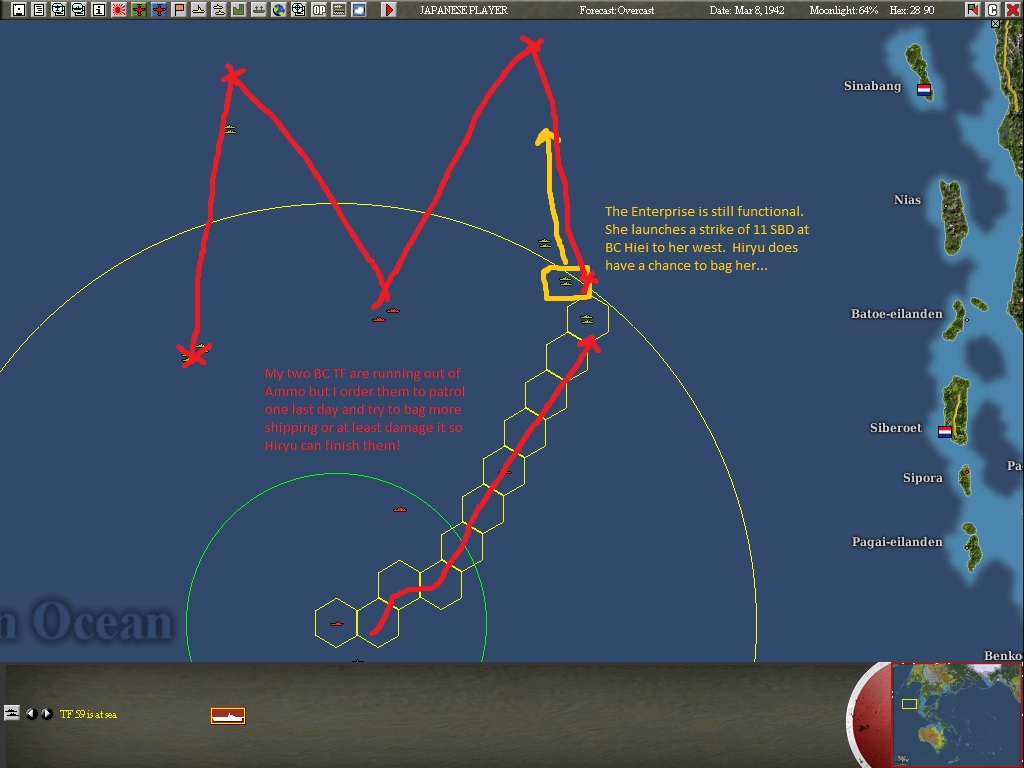
Task: Click the 'Forecast: Overcast' status text
Action: point(616,10)
